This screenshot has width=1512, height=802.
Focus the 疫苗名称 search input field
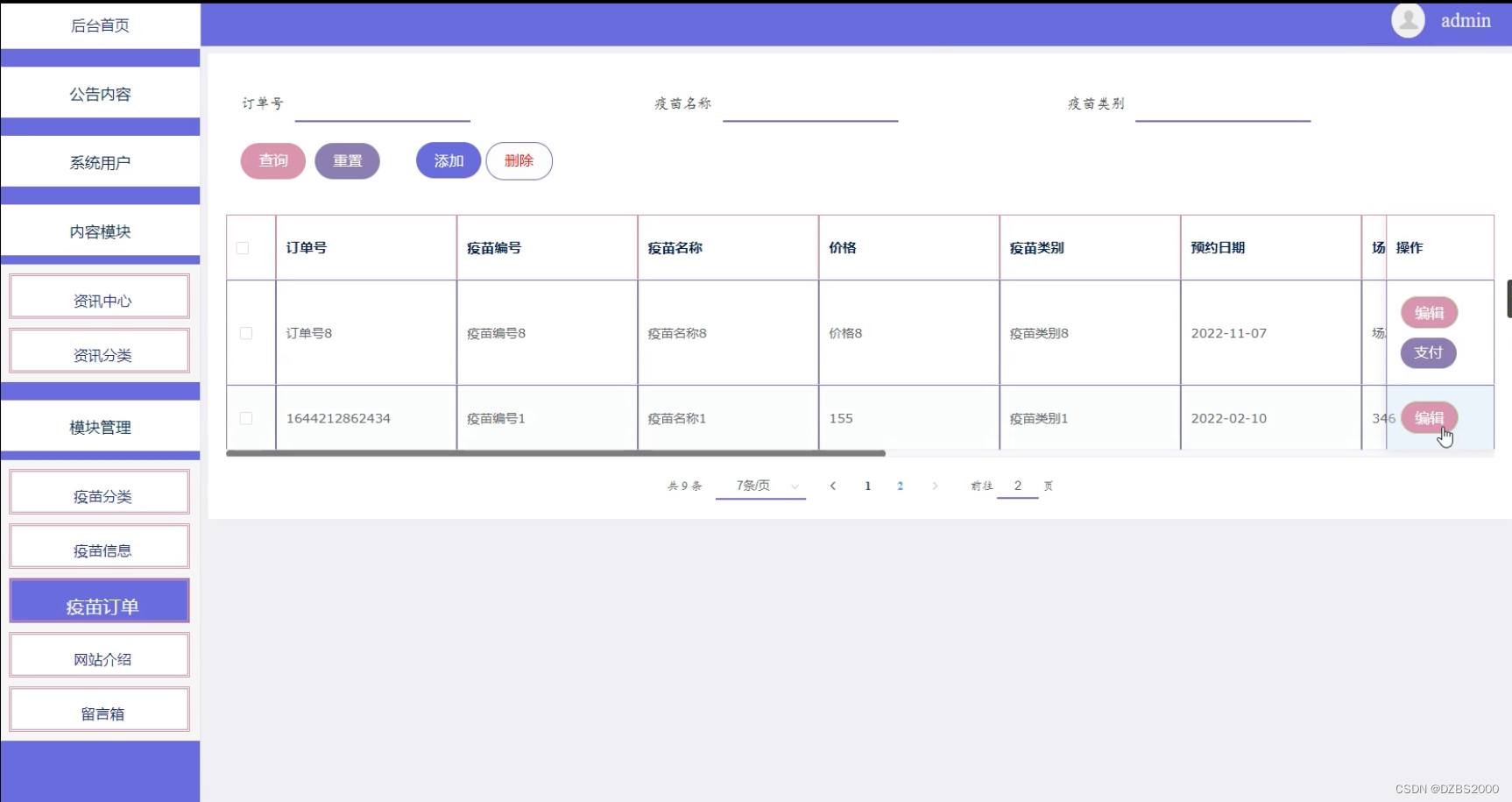click(x=810, y=105)
